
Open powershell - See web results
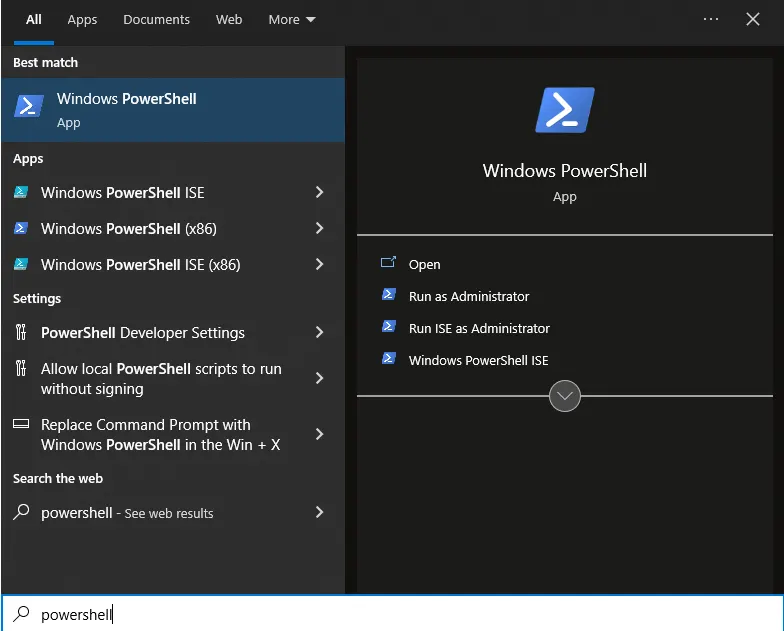pyautogui.click(x=127, y=513)
